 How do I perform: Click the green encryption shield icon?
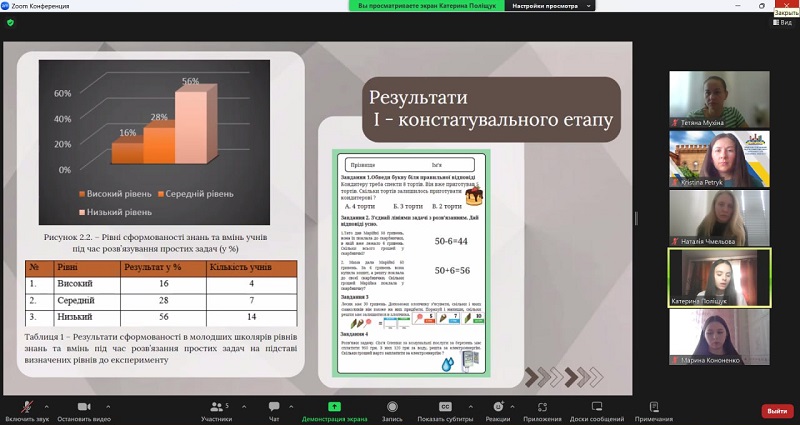(11, 22)
